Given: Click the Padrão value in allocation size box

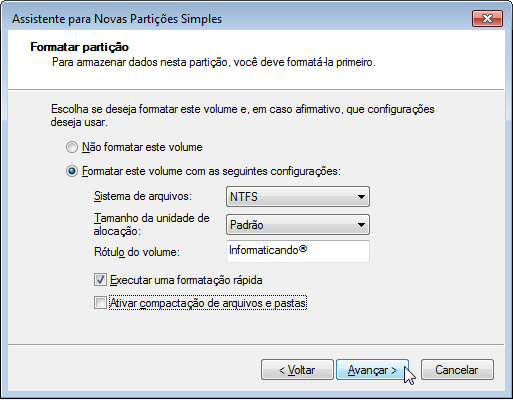Looking at the screenshot, I should [247, 225].
